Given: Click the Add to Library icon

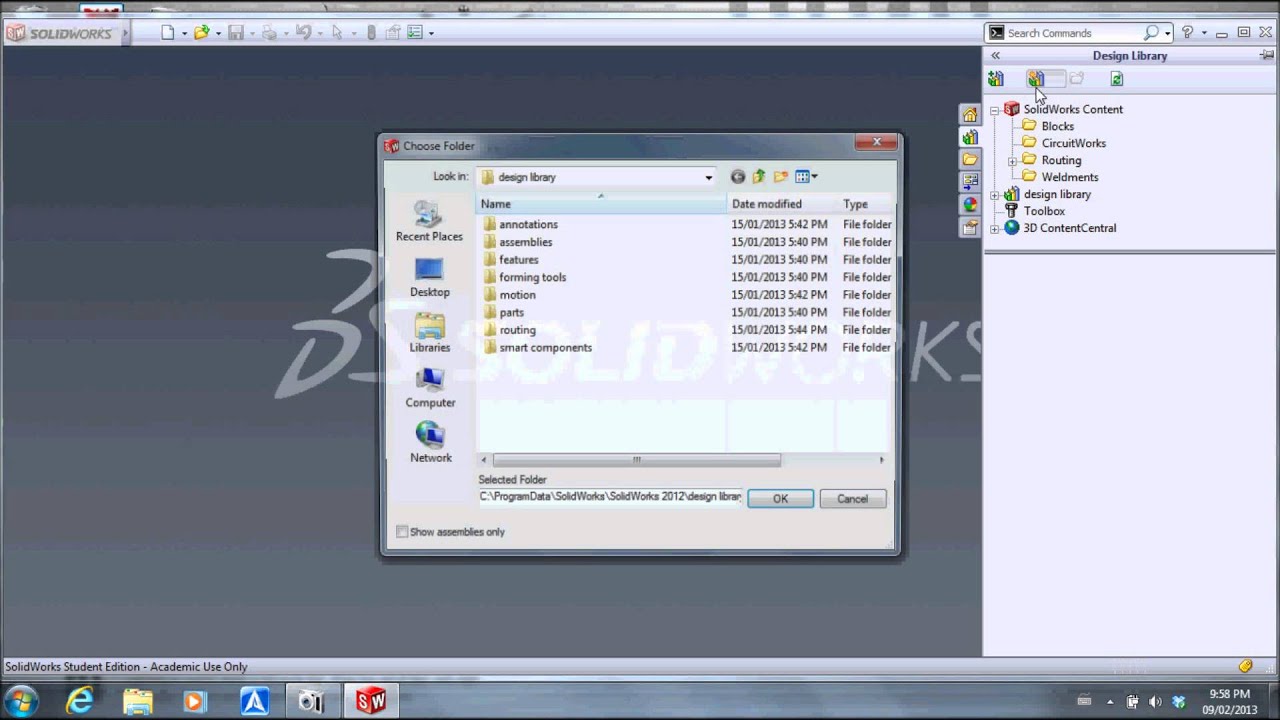Looking at the screenshot, I should [x=996, y=79].
